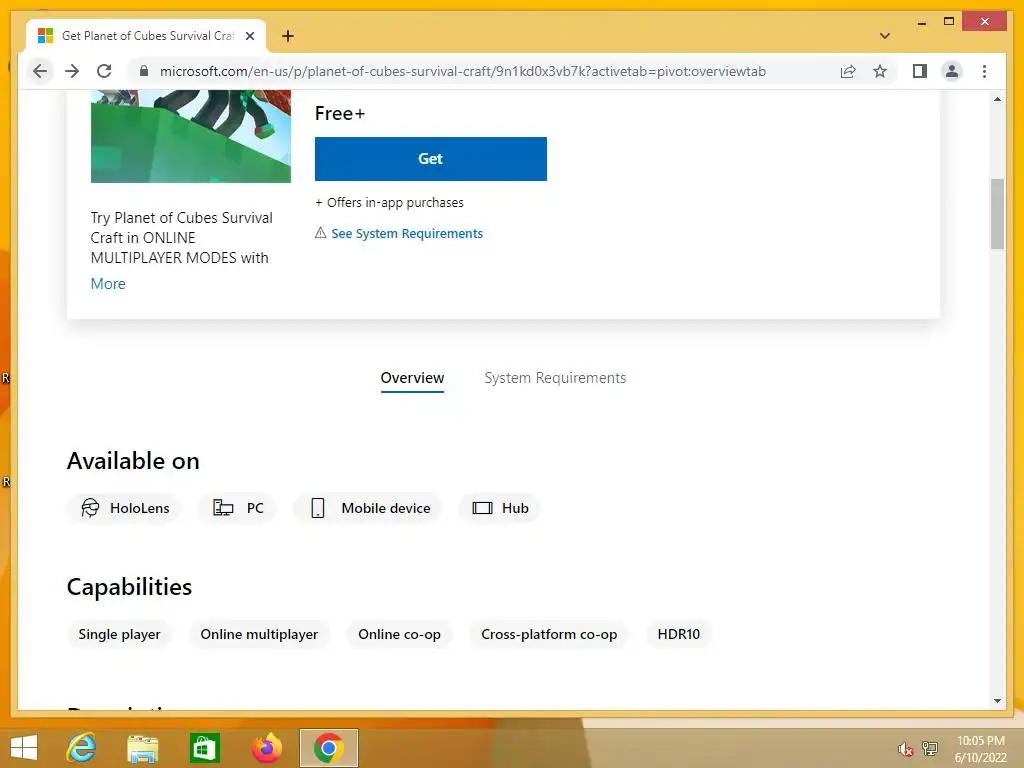This screenshot has width=1024, height=768.
Task: Switch to the Overview tab
Action: 412,378
